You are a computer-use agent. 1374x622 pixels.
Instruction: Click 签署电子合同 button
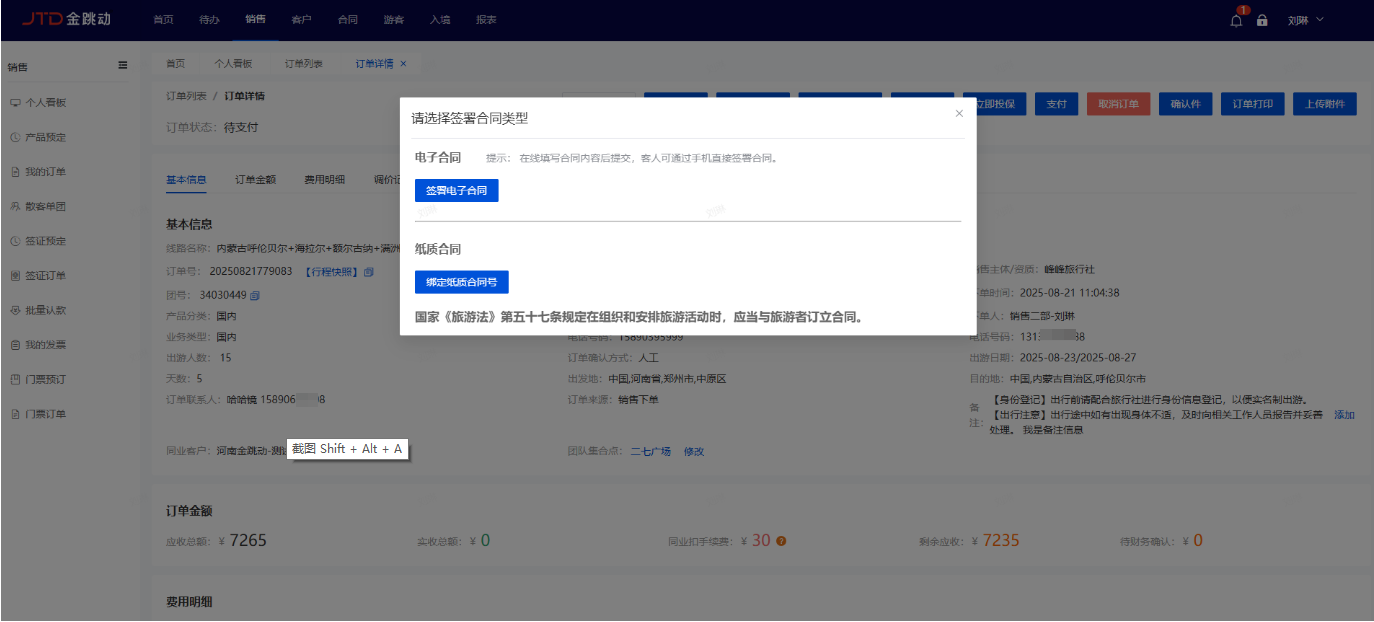[x=456, y=190]
